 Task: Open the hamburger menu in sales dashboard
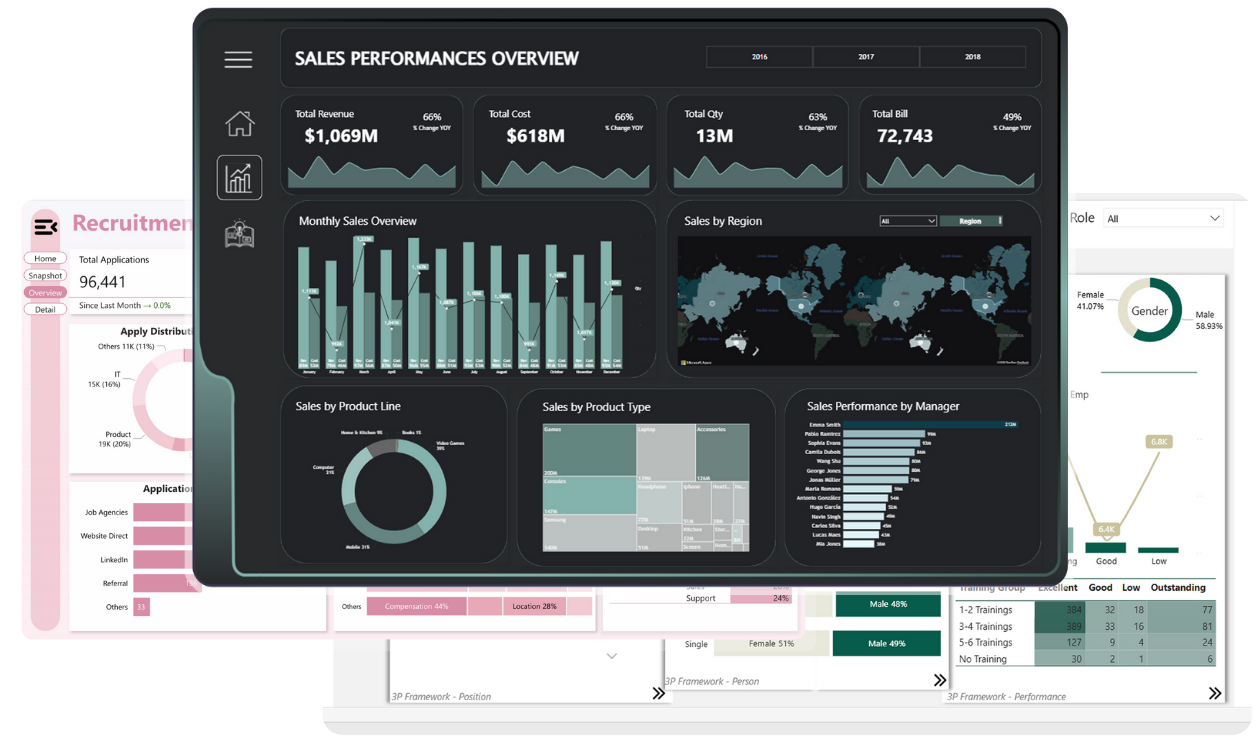click(238, 60)
